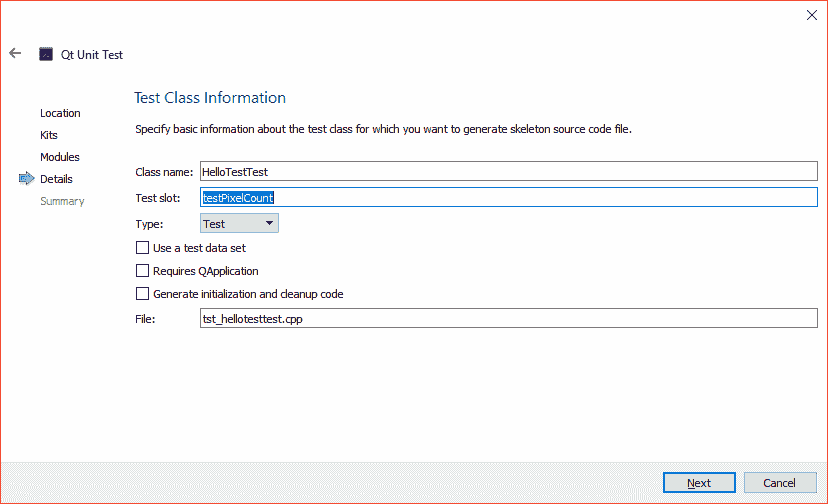Select the Kits step in sidebar
Screen dimensions: 828x504
coord(49,135)
